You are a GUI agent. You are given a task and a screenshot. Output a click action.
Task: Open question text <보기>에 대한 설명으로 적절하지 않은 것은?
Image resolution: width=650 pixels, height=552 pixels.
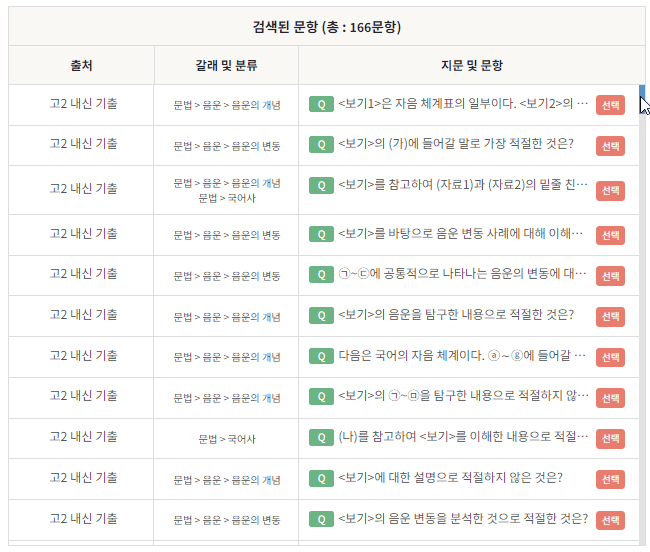[x=451, y=477]
